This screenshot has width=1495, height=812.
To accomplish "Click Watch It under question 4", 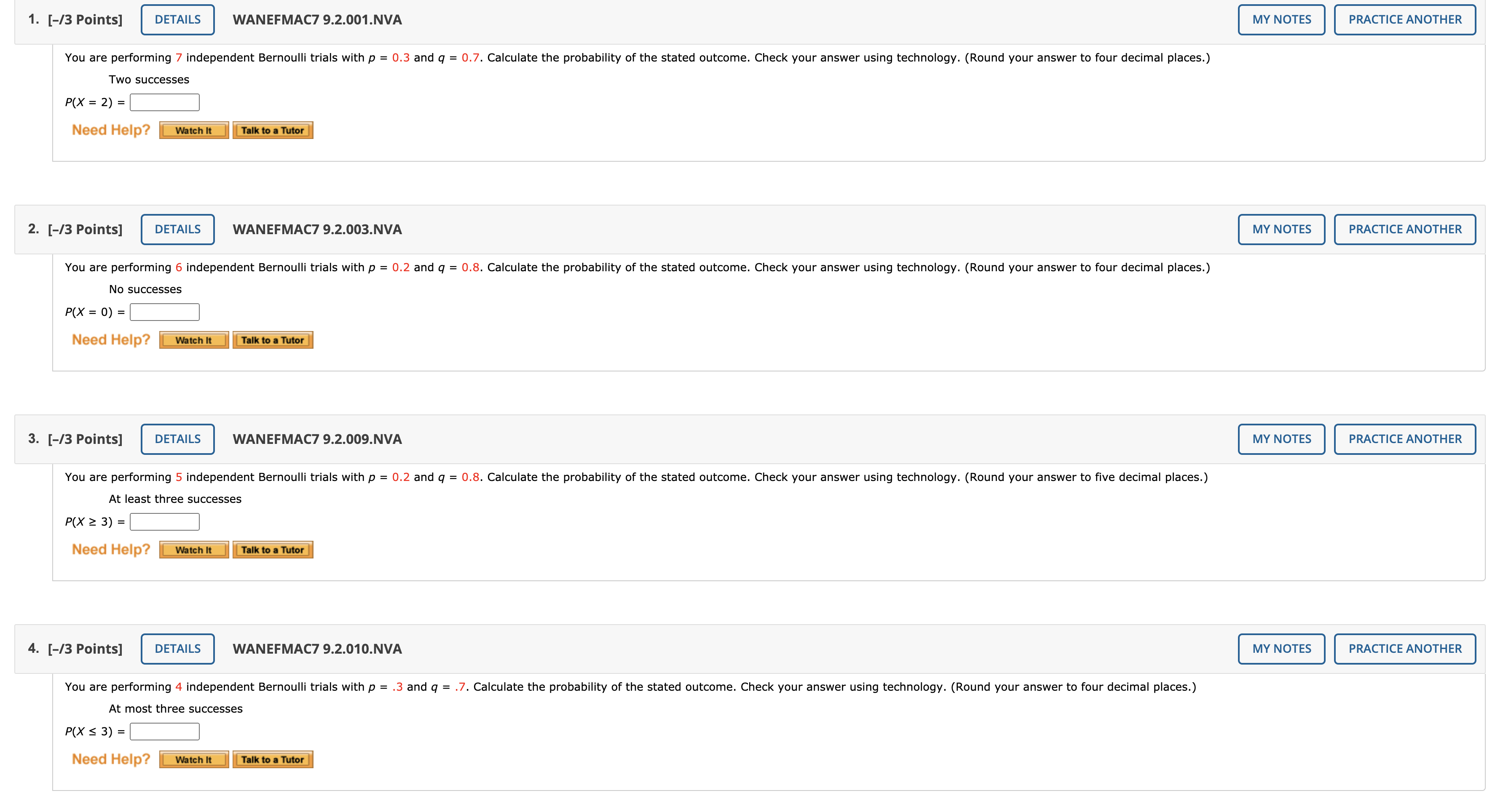I will click(x=194, y=759).
